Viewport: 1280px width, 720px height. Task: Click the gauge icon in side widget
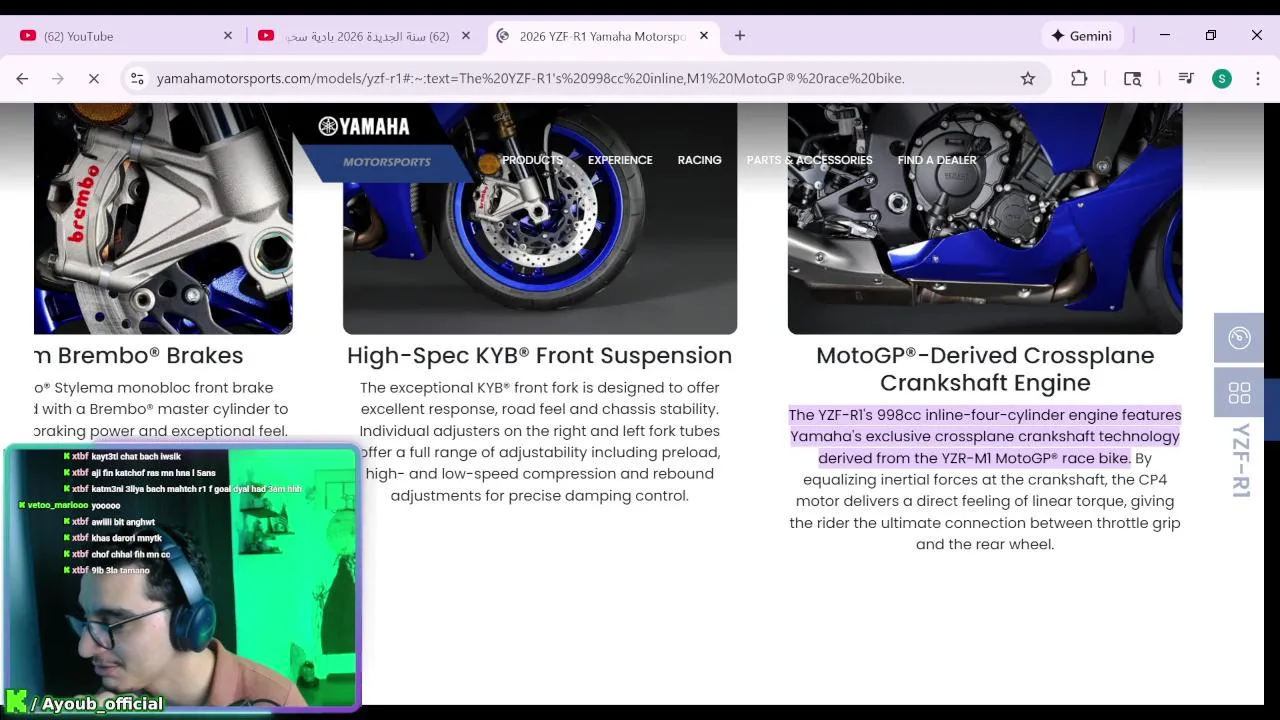tap(1239, 338)
